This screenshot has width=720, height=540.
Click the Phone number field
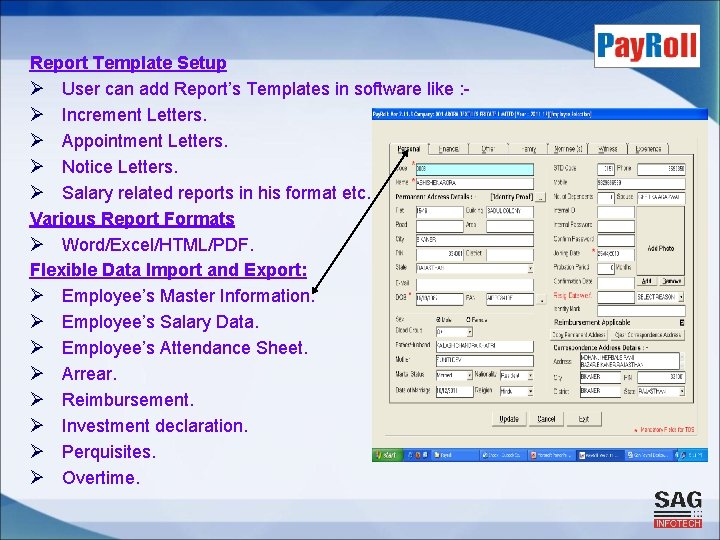tap(661, 169)
